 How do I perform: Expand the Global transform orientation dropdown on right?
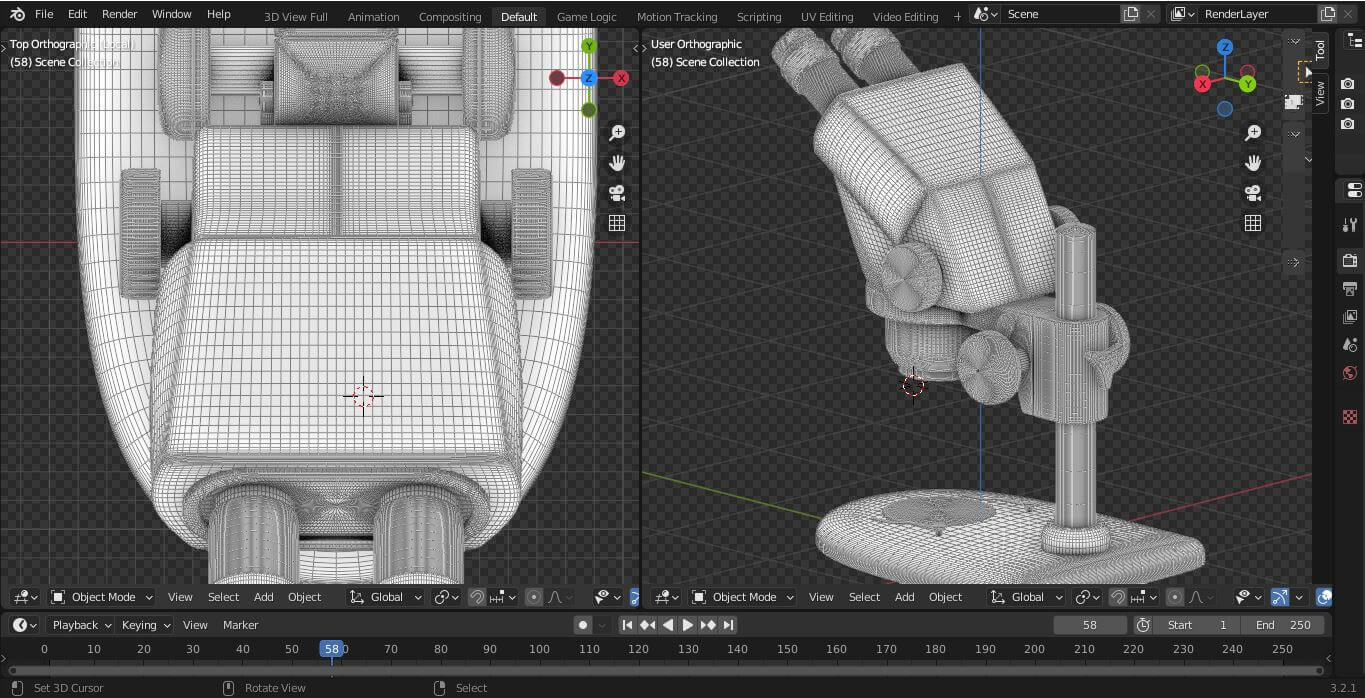pyautogui.click(x=1028, y=597)
